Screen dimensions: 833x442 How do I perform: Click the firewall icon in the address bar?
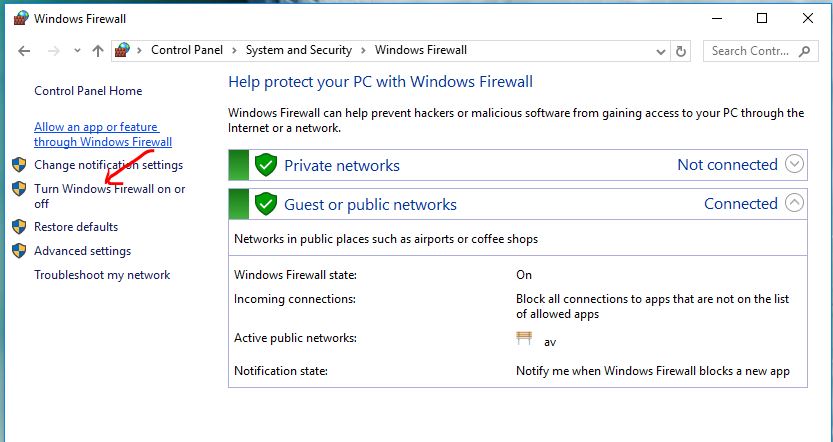(124, 50)
